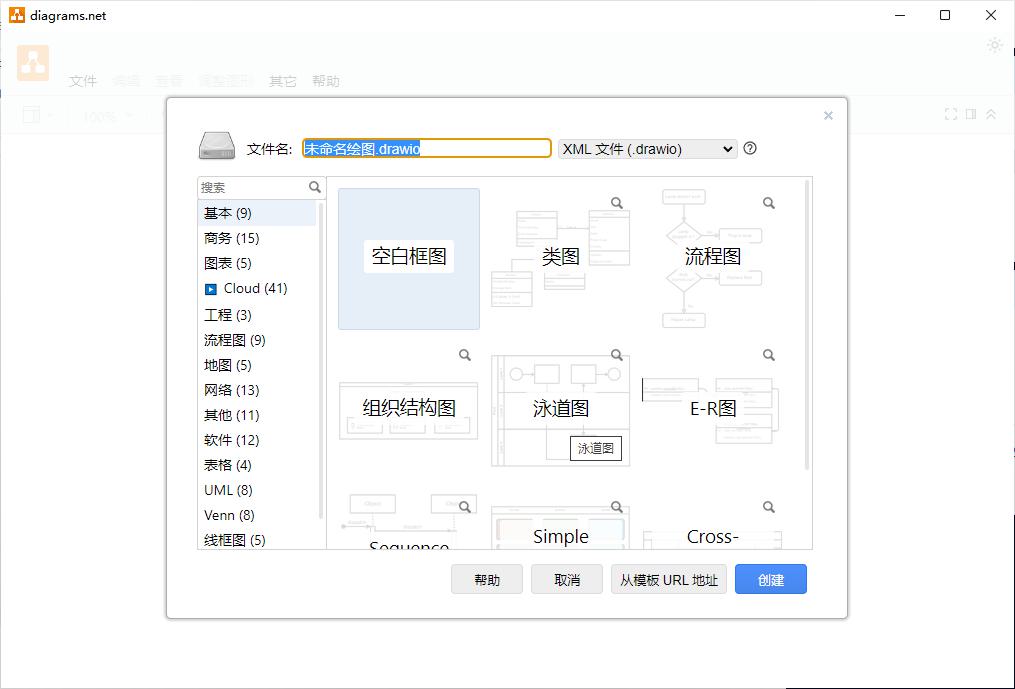The width and height of the screenshot is (1015, 689).
Task: Select the 地图 (5) category
Action: tap(257, 365)
